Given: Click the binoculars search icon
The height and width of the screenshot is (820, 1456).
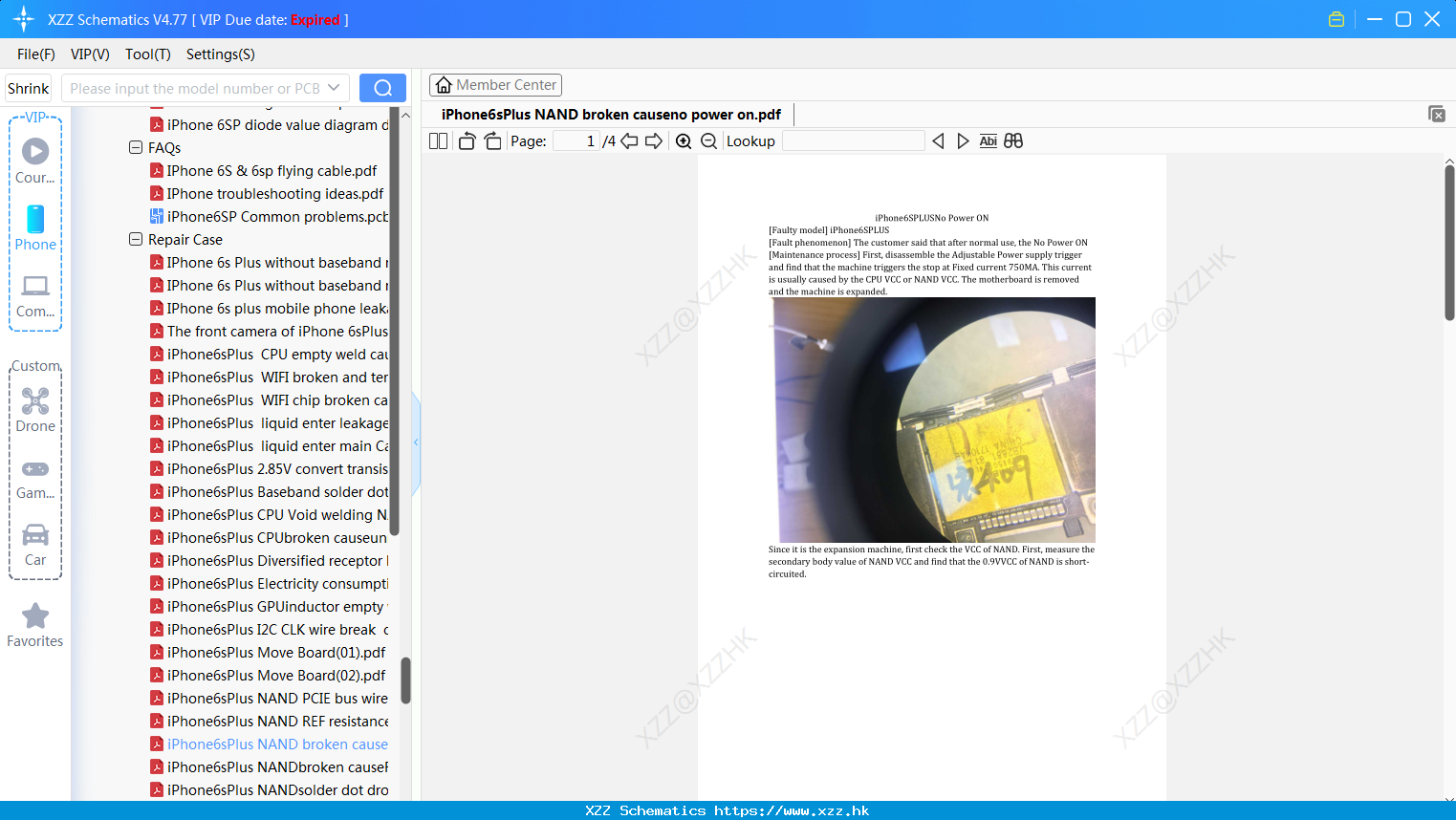Looking at the screenshot, I should coord(1013,140).
